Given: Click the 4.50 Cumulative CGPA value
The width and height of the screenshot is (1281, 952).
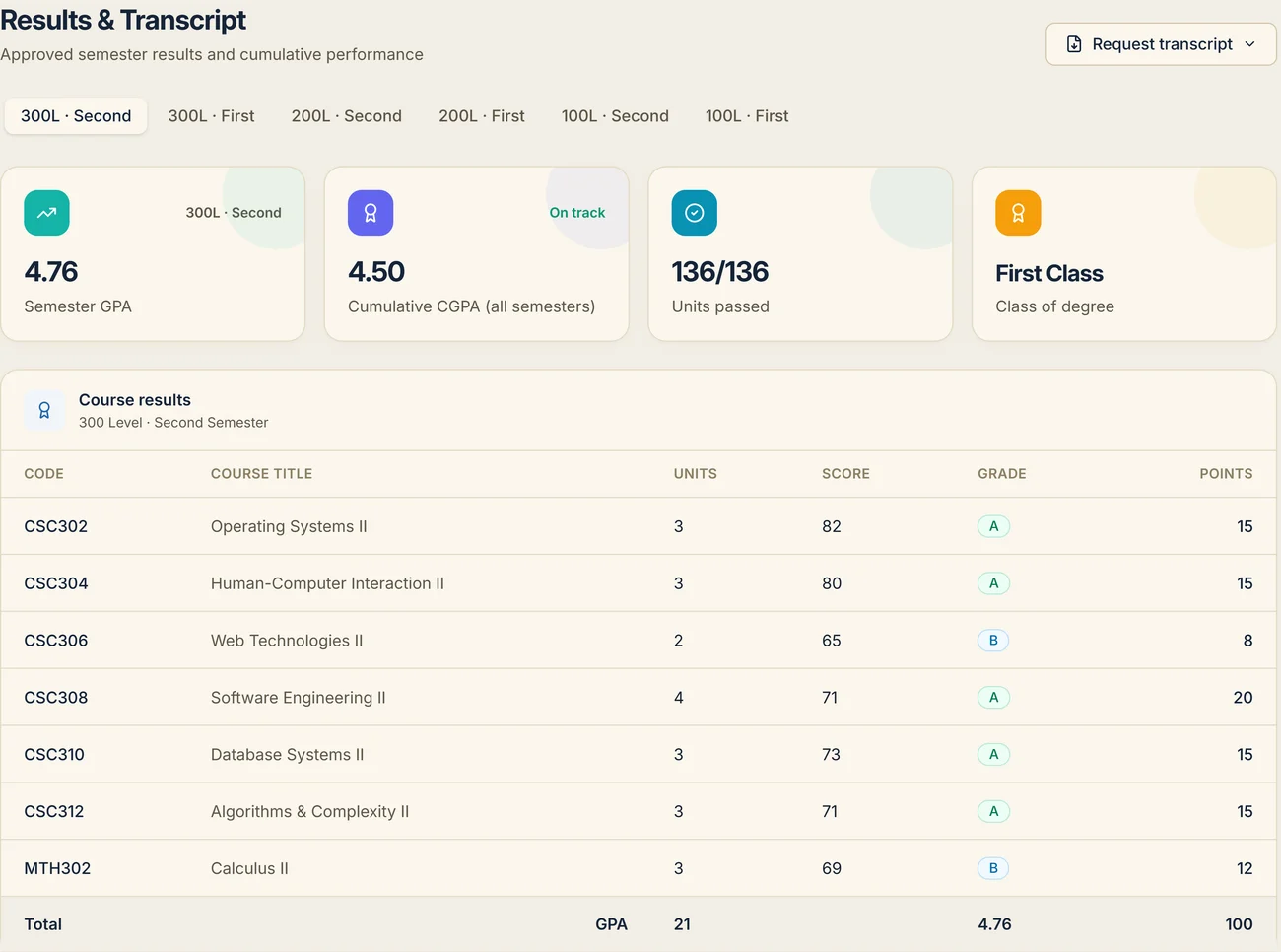Looking at the screenshot, I should [x=376, y=272].
